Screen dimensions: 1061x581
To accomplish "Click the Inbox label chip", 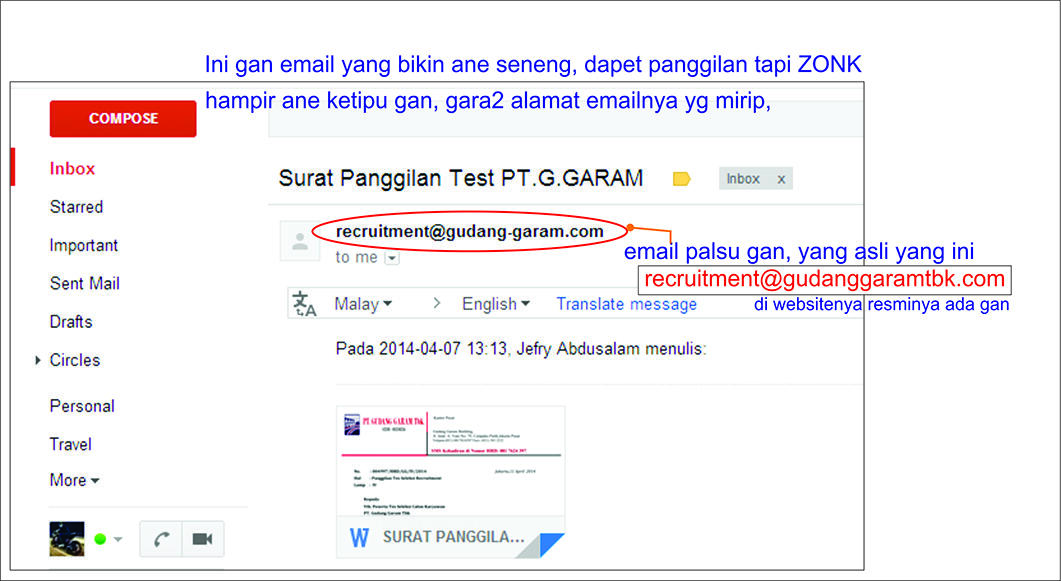I will point(743,179).
